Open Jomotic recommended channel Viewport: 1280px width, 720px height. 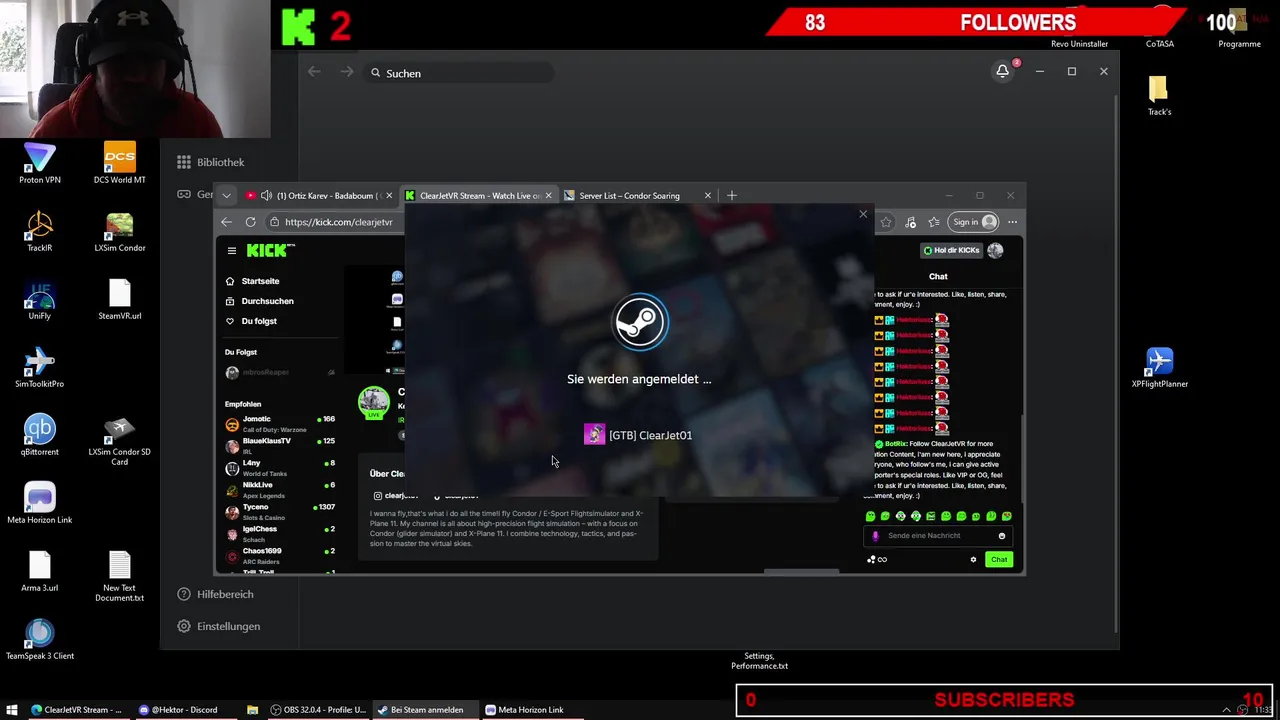280,423
